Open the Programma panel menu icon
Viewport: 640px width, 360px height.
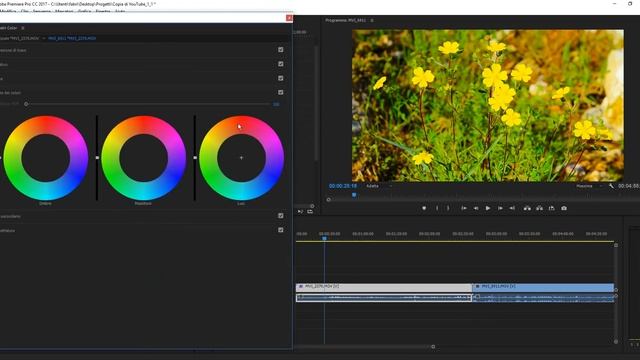[x=372, y=20]
